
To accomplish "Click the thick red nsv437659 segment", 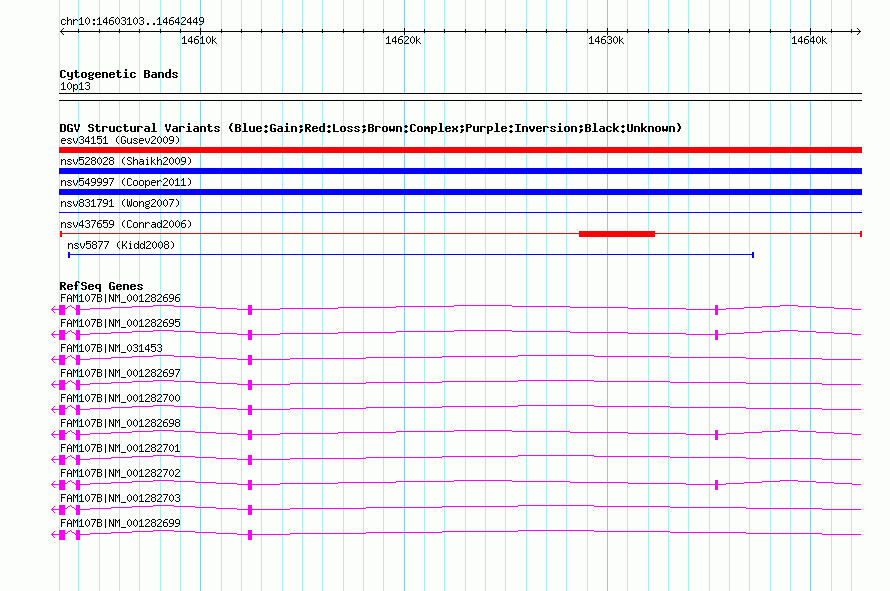I will (x=617, y=234).
